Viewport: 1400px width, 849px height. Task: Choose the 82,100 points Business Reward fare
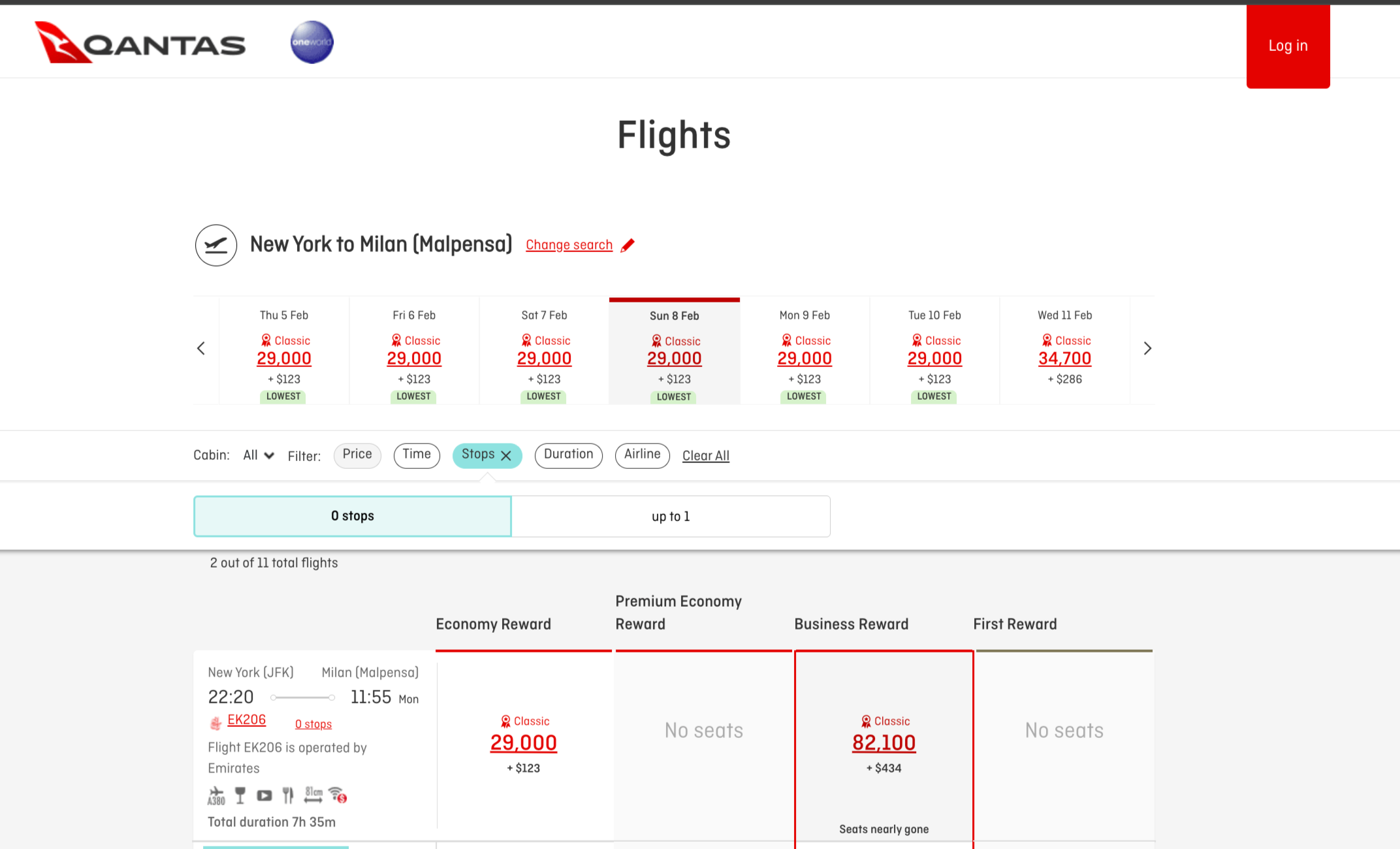point(883,743)
